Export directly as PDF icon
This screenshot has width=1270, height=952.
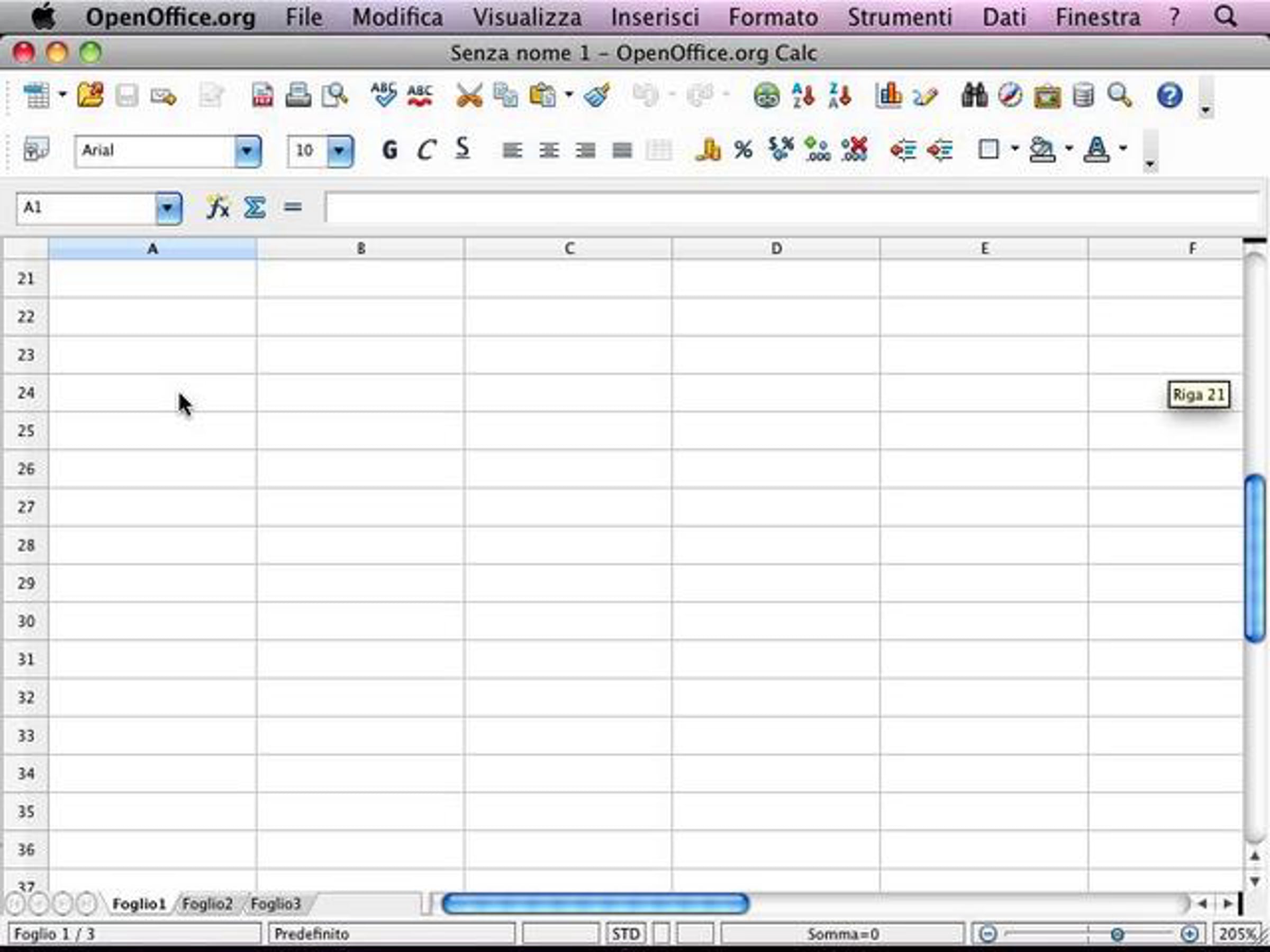(x=262, y=95)
